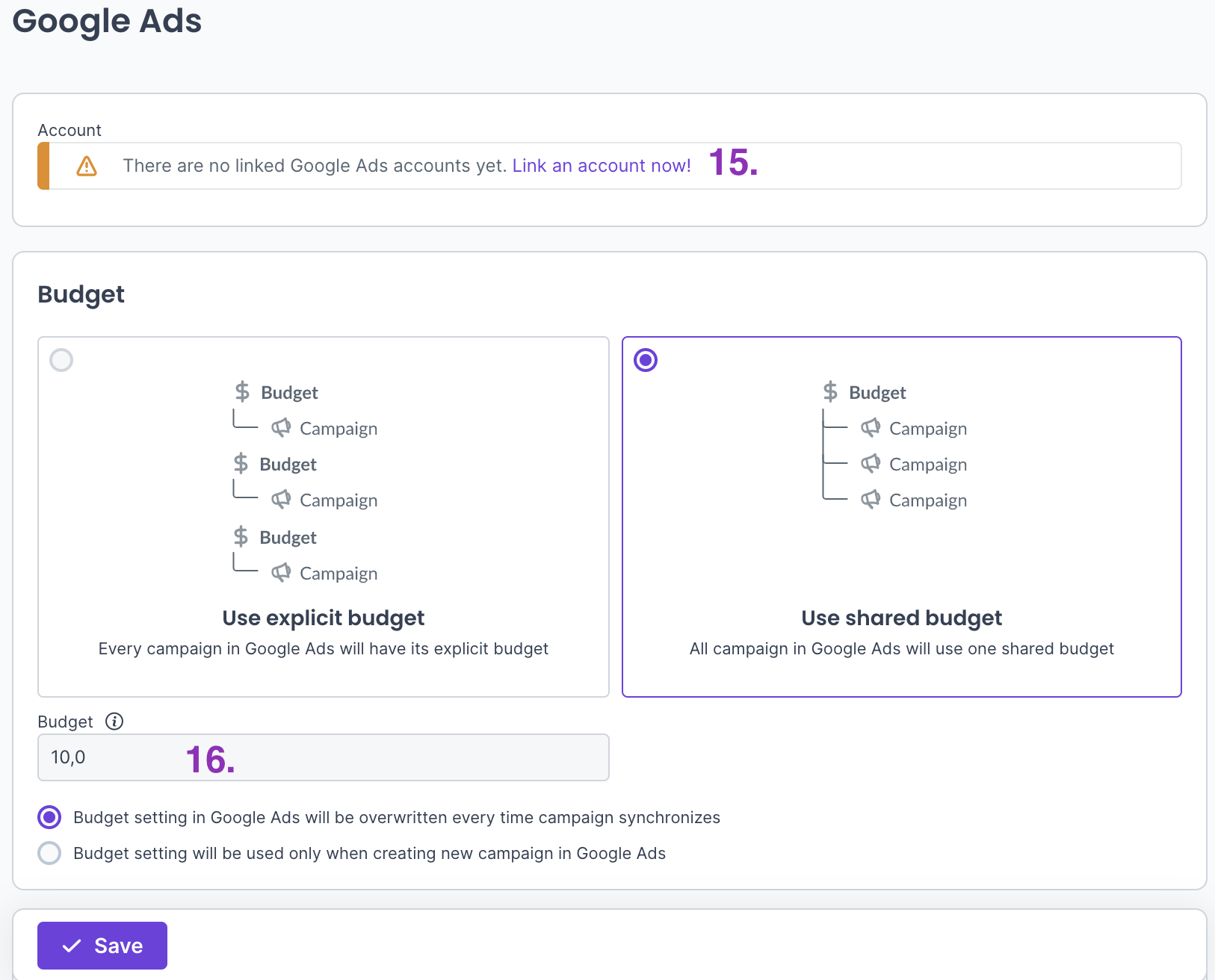
Task: Click bottom megaphone icon in explicit budget diagram
Action: click(x=281, y=573)
